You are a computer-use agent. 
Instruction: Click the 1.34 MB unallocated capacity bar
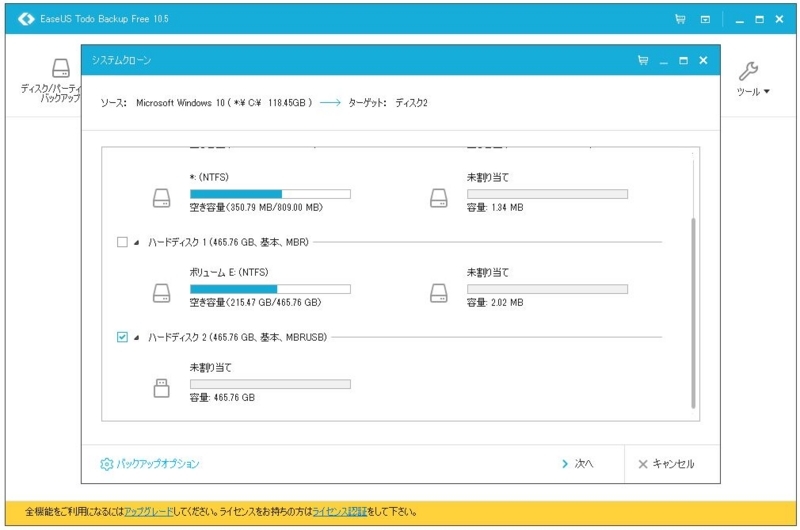[547, 194]
